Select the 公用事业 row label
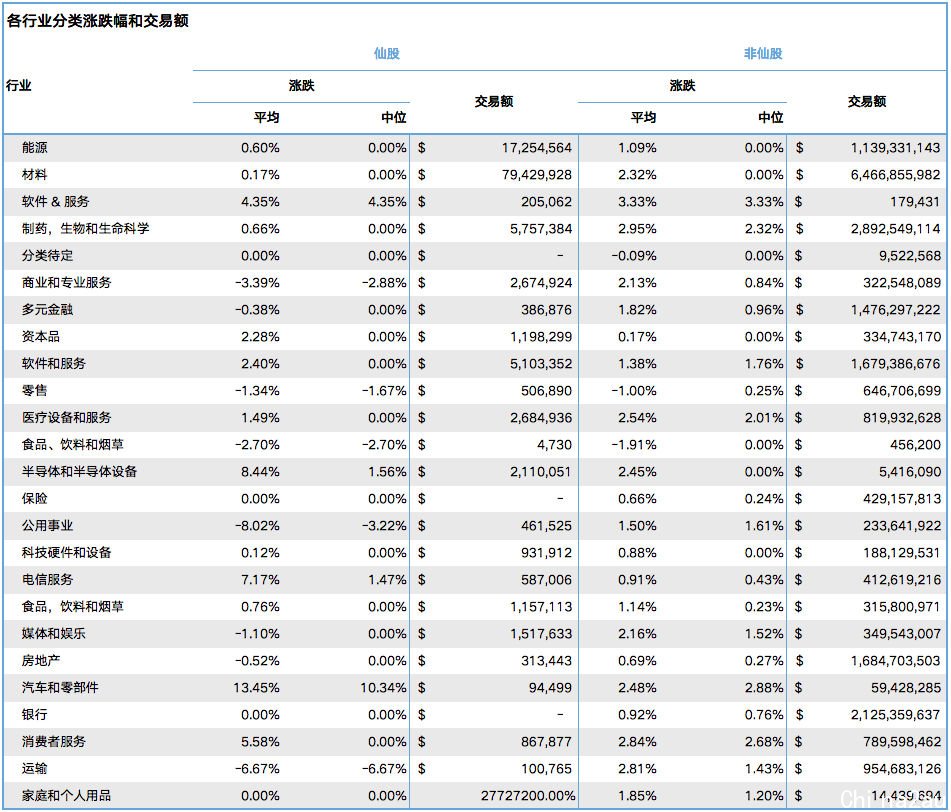 [x=47, y=525]
